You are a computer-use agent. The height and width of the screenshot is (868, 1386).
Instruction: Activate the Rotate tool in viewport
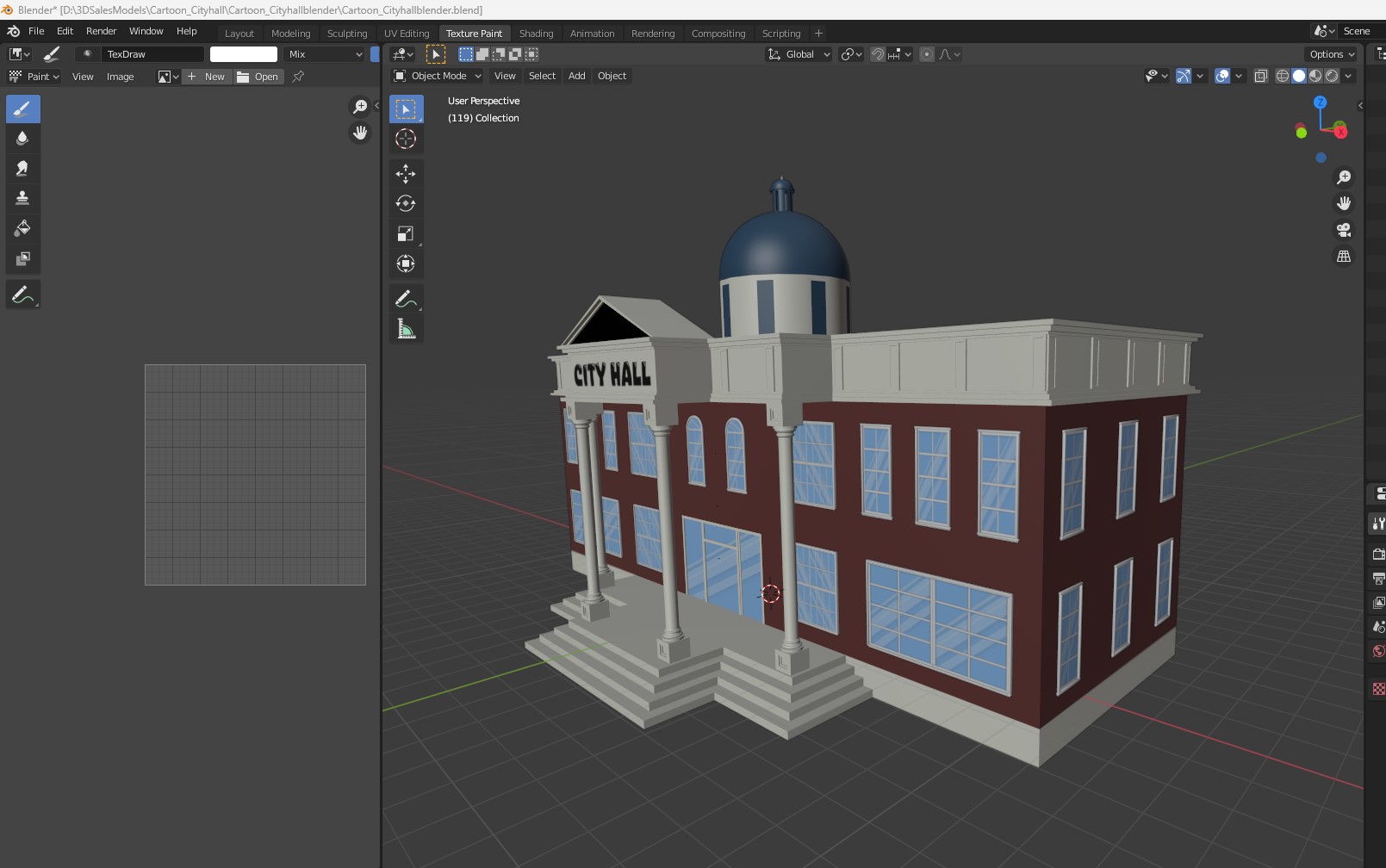[406, 204]
